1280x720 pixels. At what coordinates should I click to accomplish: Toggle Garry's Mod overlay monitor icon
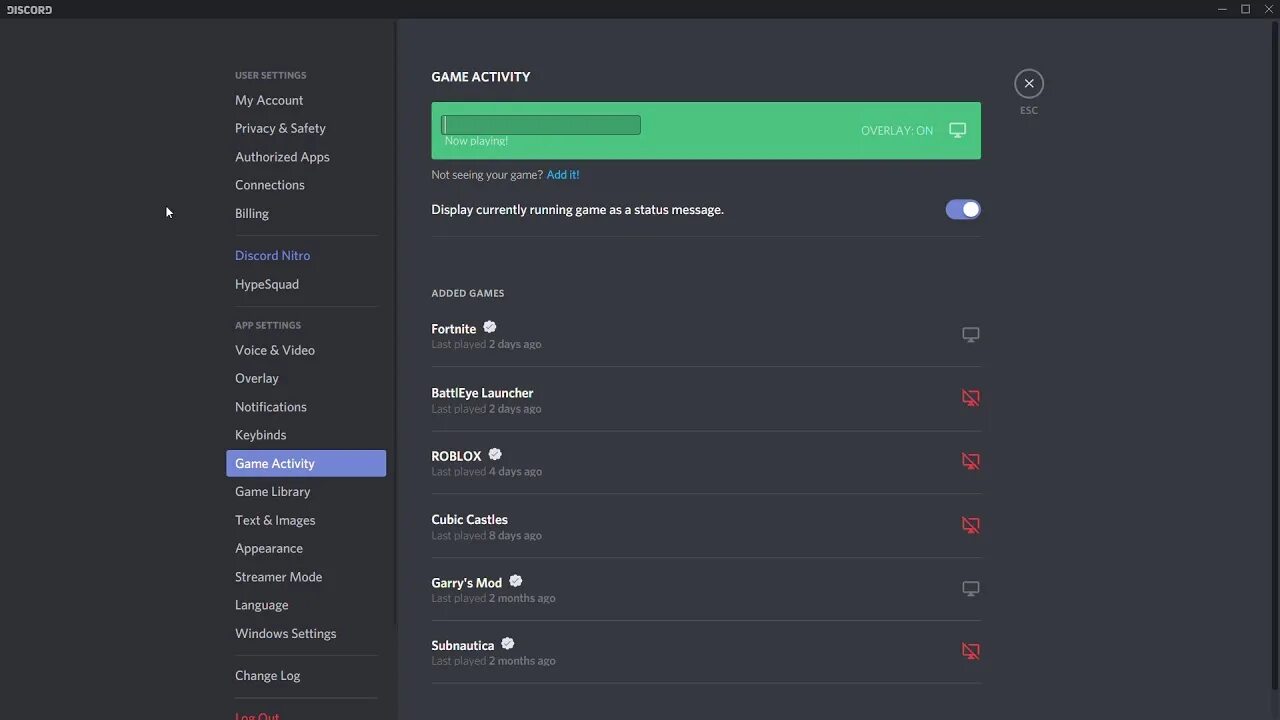click(970, 589)
